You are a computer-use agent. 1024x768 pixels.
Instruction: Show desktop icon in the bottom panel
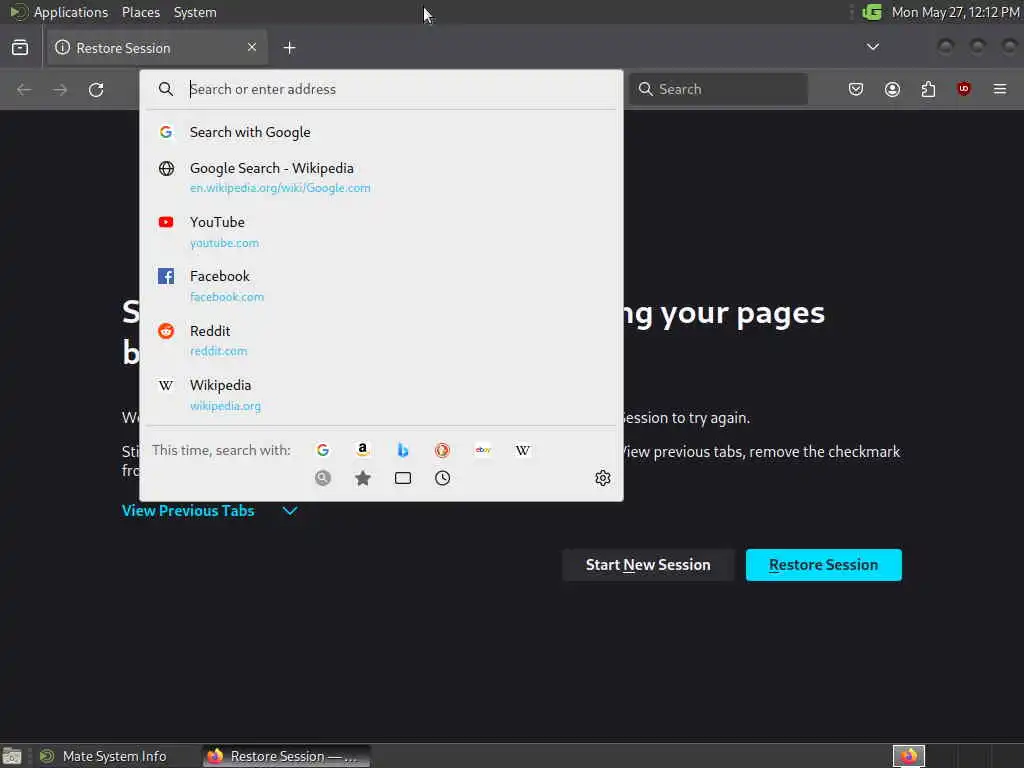pos(12,756)
